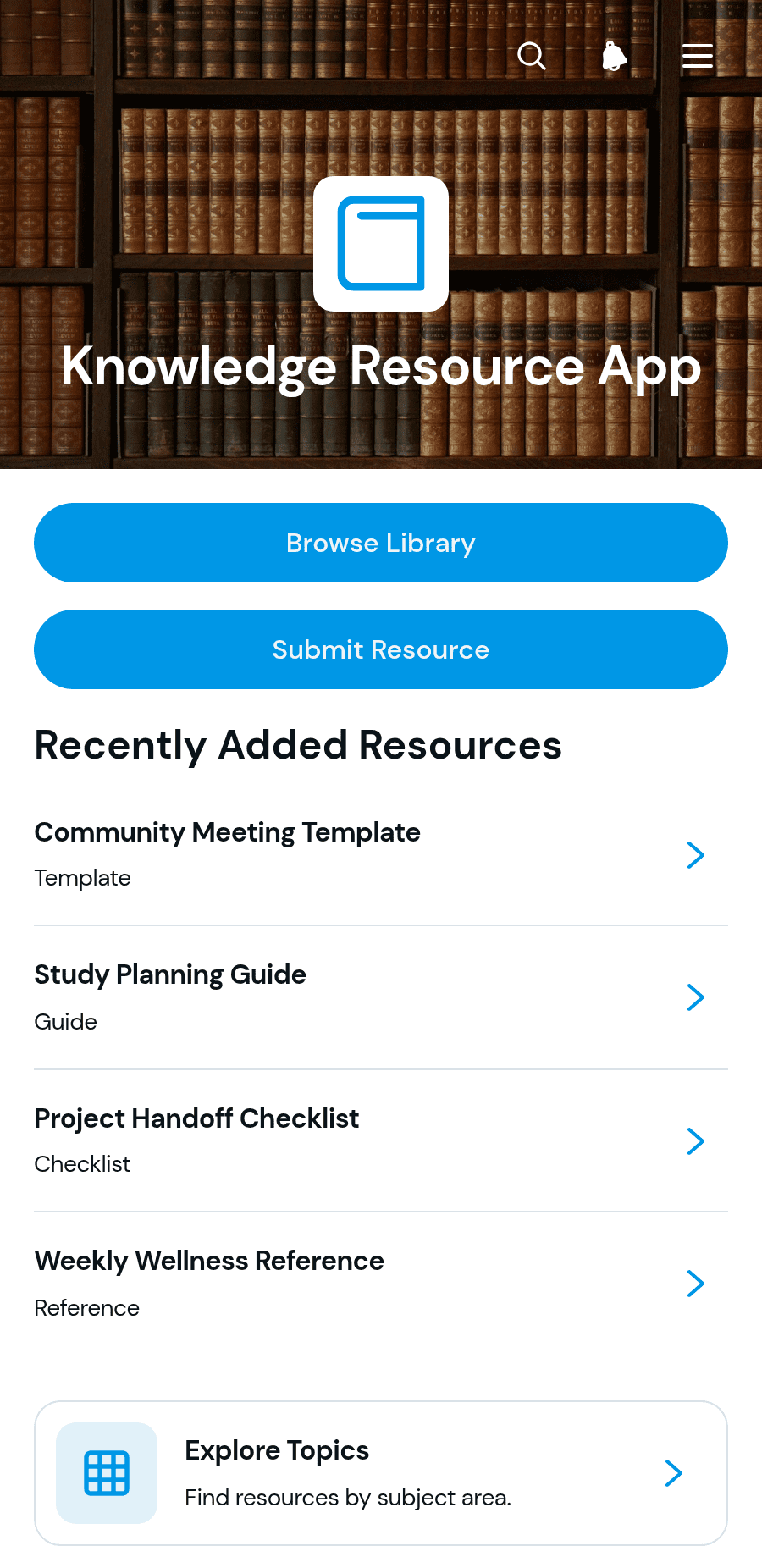
Task: Click the grid icon beside Explore Topics
Action: click(x=107, y=1473)
